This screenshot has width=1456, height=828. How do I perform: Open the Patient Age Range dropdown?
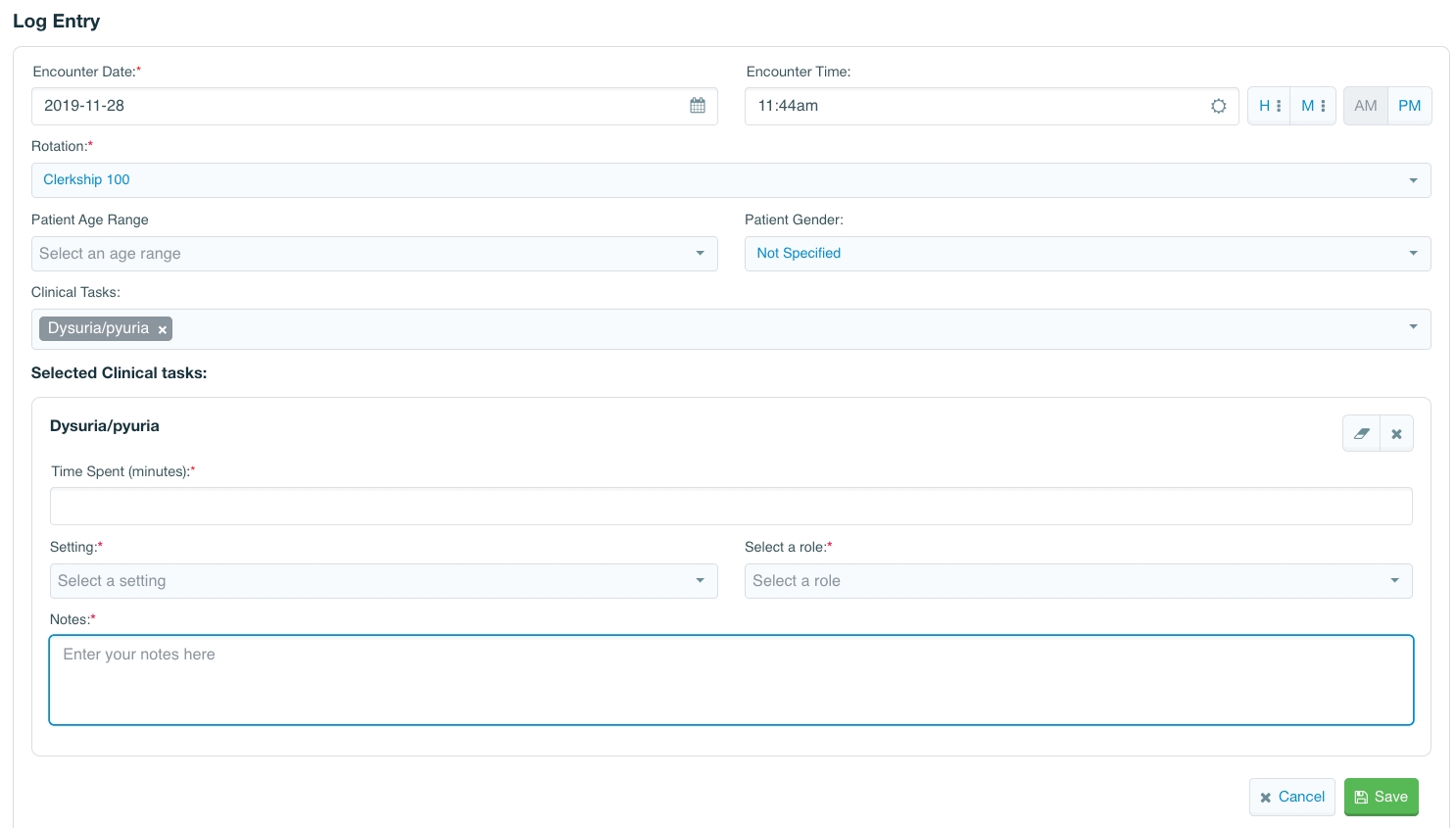373,254
